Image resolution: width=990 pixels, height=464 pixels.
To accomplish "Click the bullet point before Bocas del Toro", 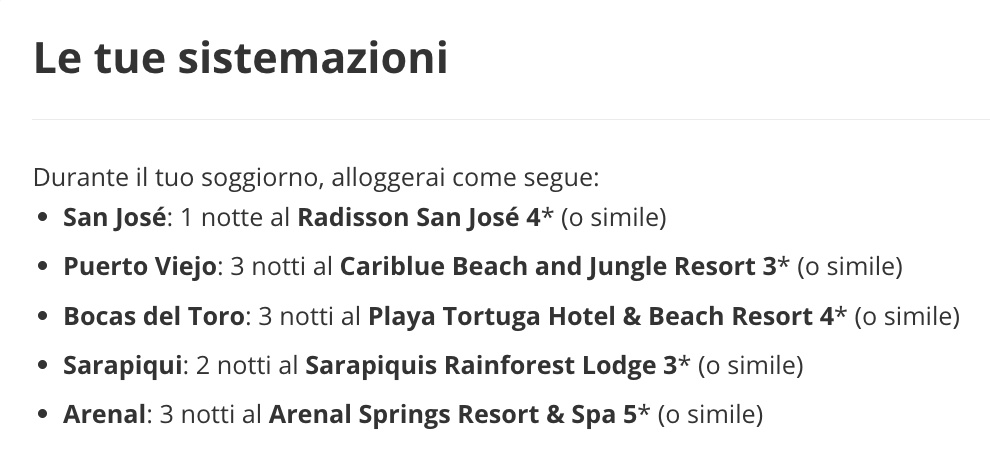I will 43,316.
